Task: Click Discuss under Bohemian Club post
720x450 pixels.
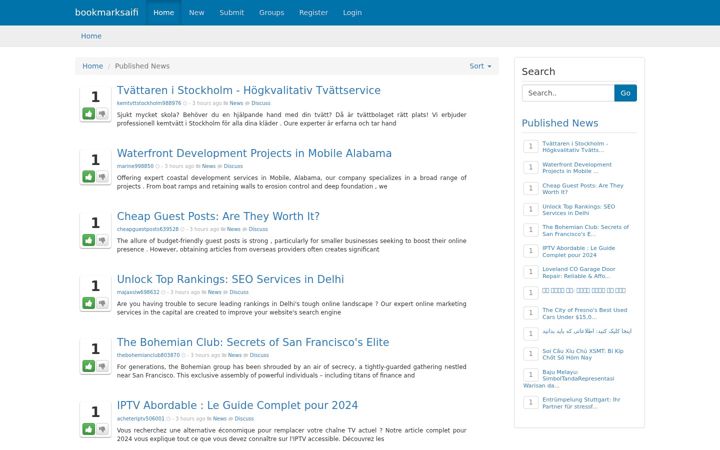Action: point(259,355)
